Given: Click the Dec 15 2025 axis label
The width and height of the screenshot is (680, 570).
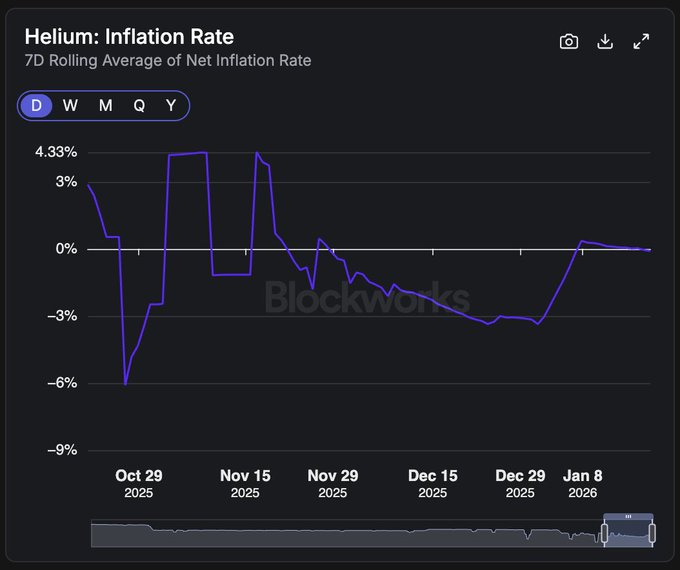Looking at the screenshot, I should point(433,484).
